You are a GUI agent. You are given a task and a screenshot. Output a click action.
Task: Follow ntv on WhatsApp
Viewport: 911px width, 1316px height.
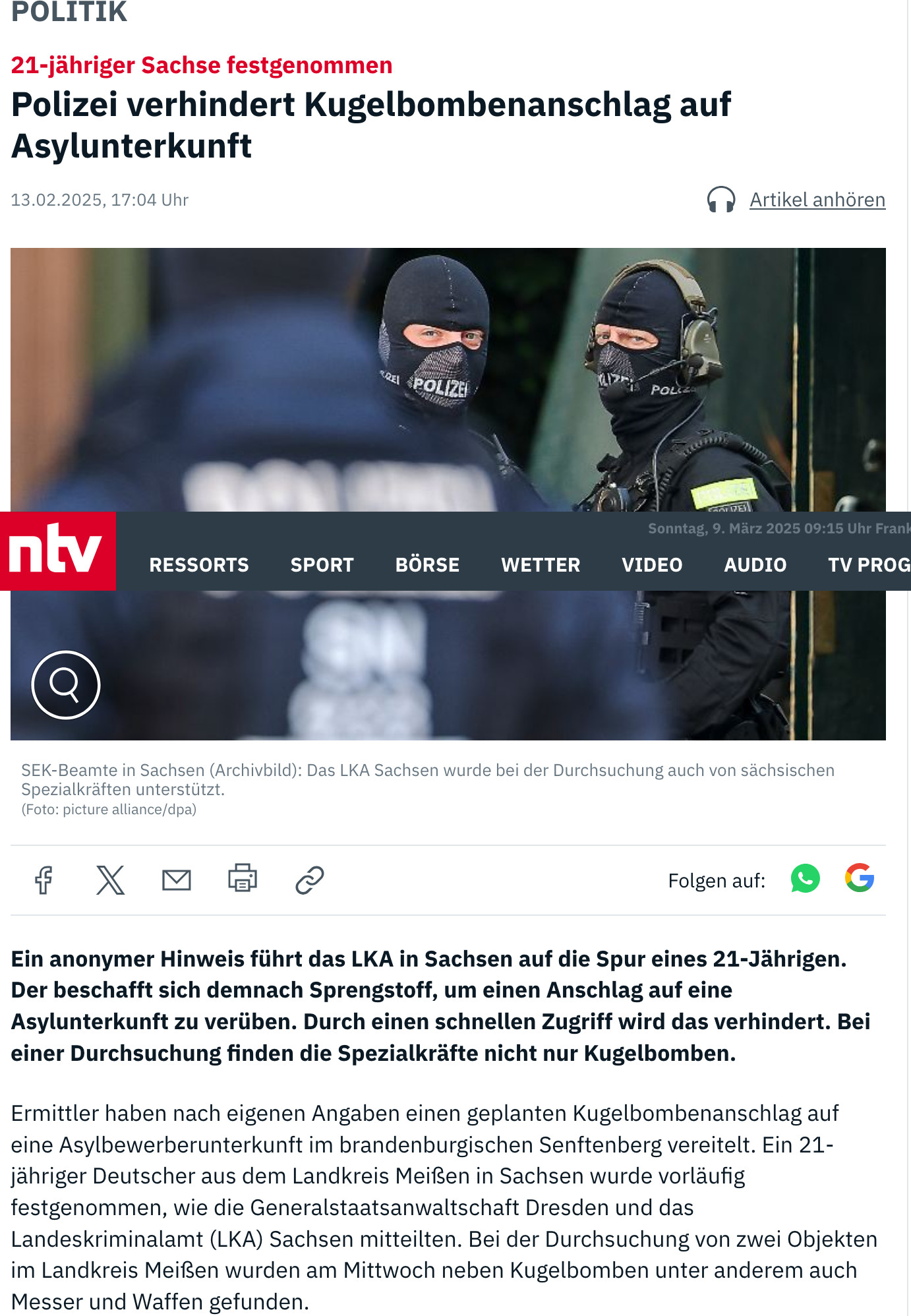click(805, 879)
